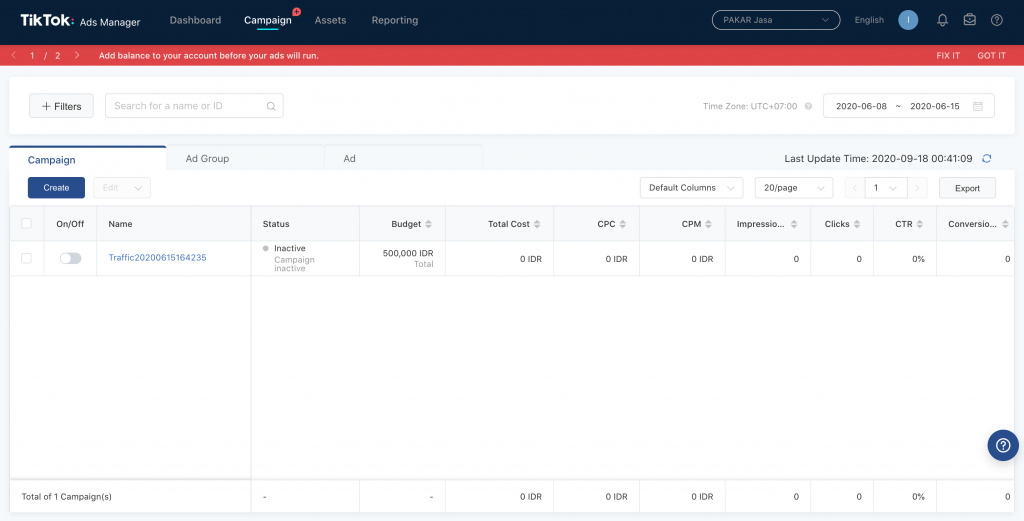Open the floating help chat button
Image resolution: width=1024 pixels, height=521 pixels.
tap(1003, 445)
